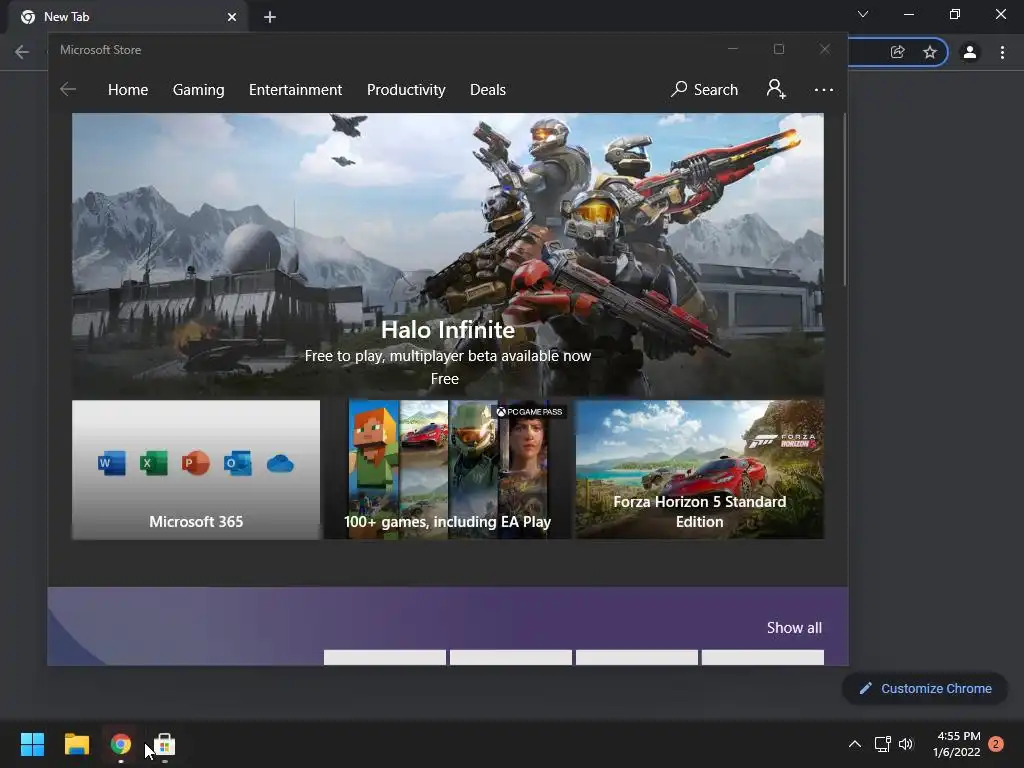Bookmark this page with the star icon

930,52
